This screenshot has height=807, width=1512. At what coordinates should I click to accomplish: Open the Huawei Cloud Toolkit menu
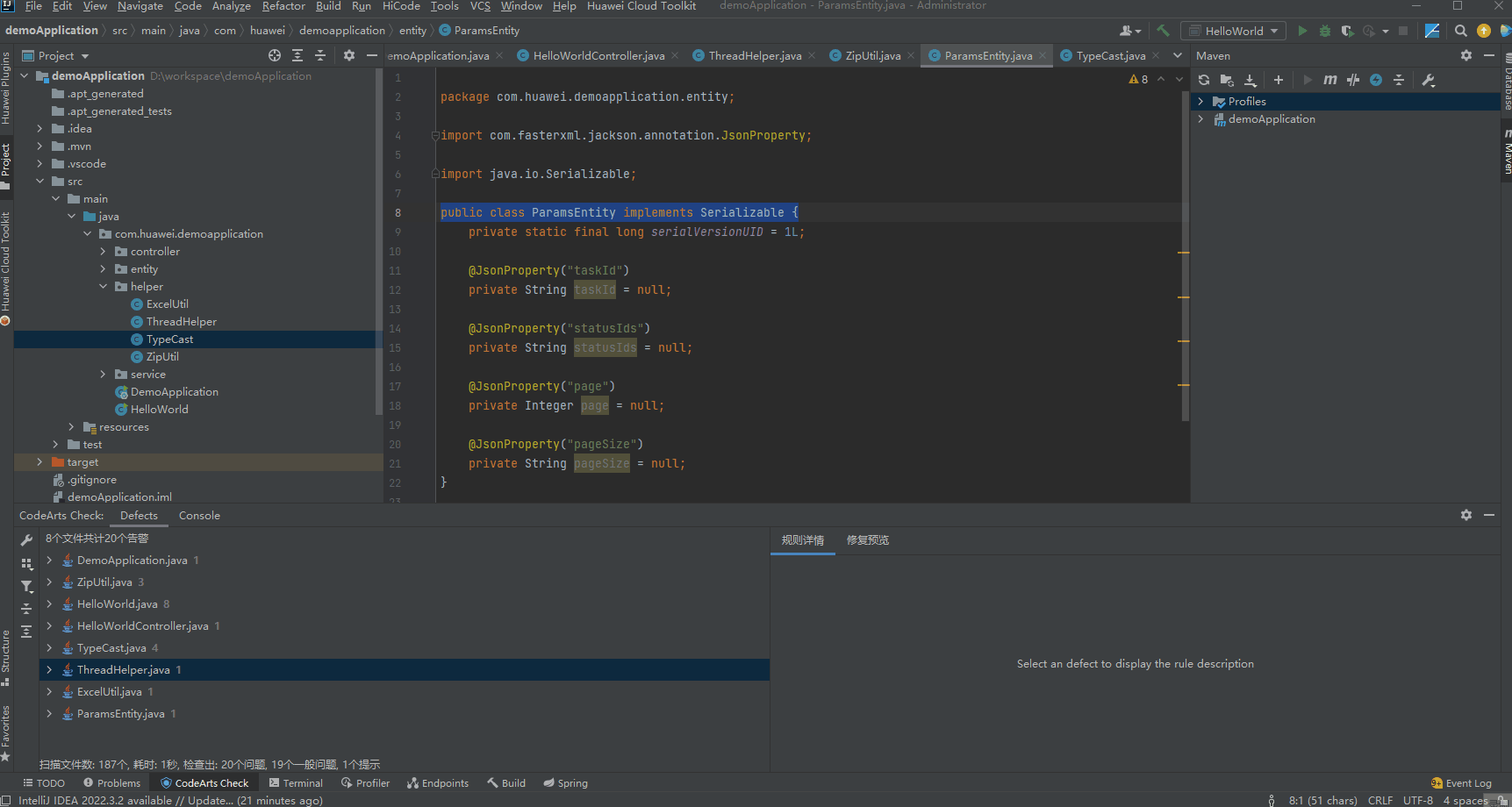641,6
